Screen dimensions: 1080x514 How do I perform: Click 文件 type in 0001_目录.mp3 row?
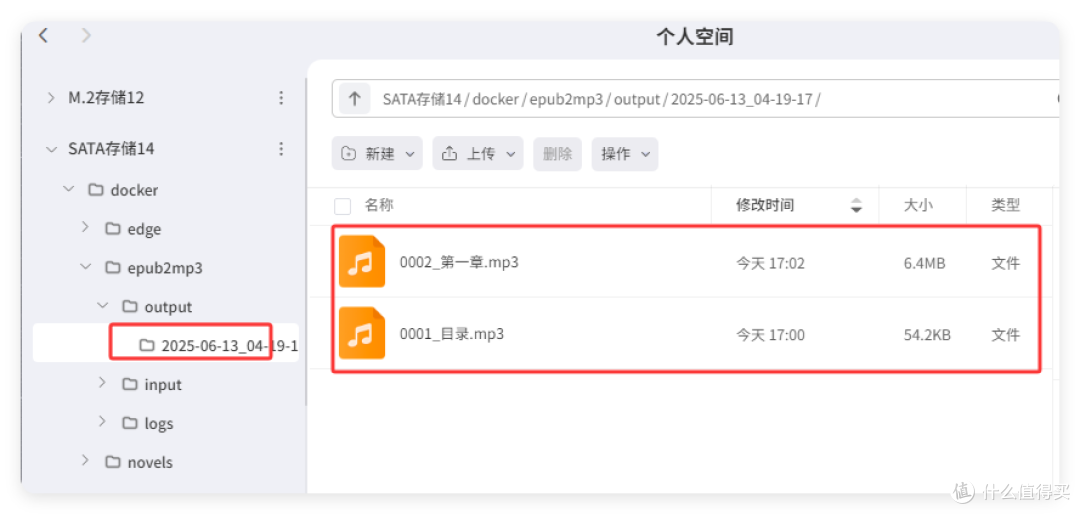click(1006, 336)
